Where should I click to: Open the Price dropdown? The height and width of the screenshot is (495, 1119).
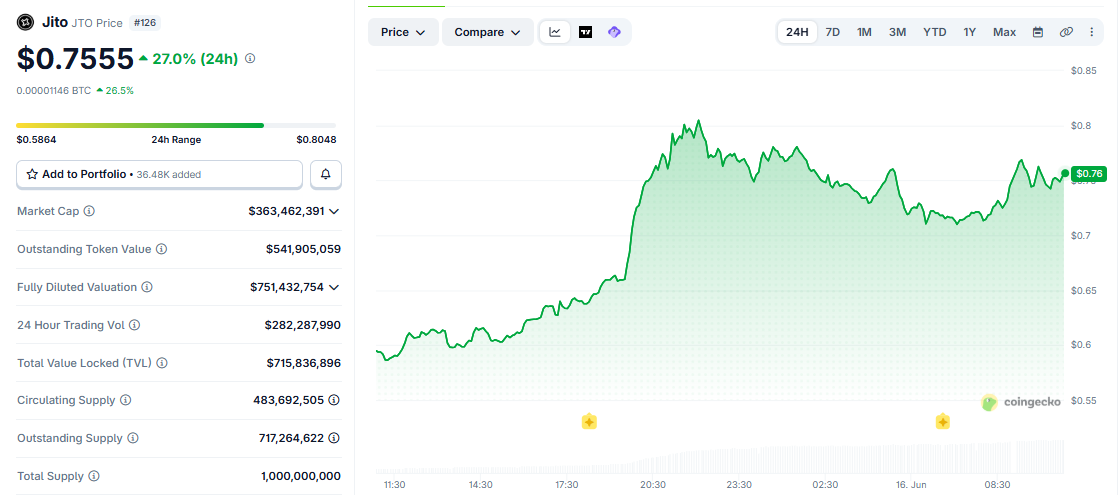403,32
